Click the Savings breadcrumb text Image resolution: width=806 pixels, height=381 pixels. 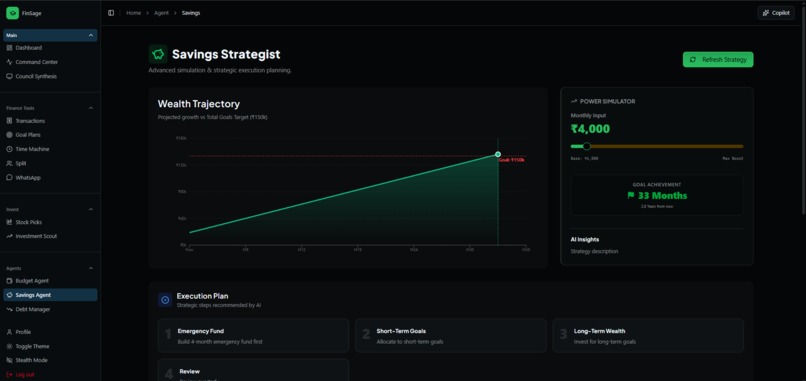point(191,13)
